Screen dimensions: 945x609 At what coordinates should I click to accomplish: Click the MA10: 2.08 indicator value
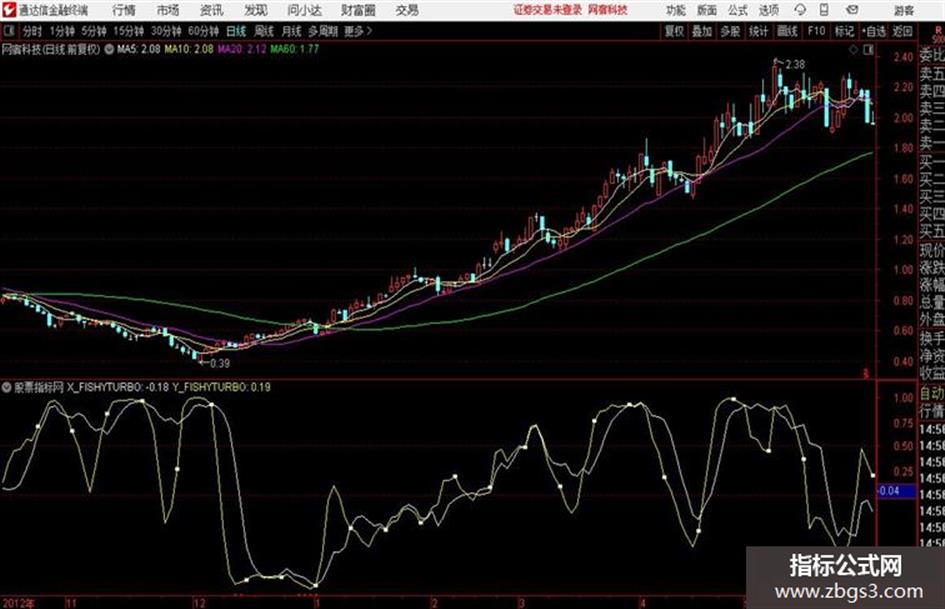click(189, 49)
